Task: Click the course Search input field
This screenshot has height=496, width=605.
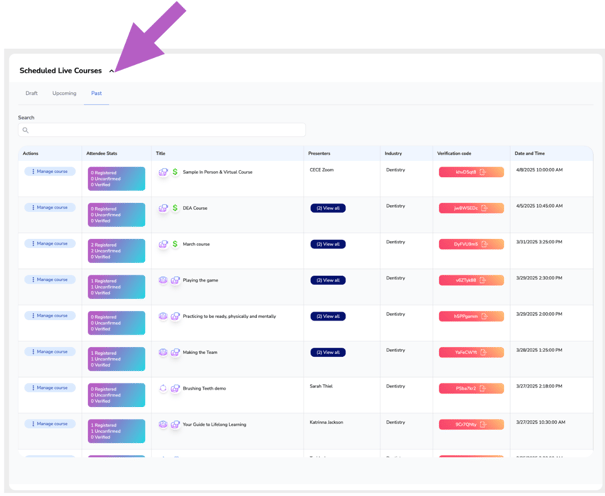Action: tap(162, 130)
